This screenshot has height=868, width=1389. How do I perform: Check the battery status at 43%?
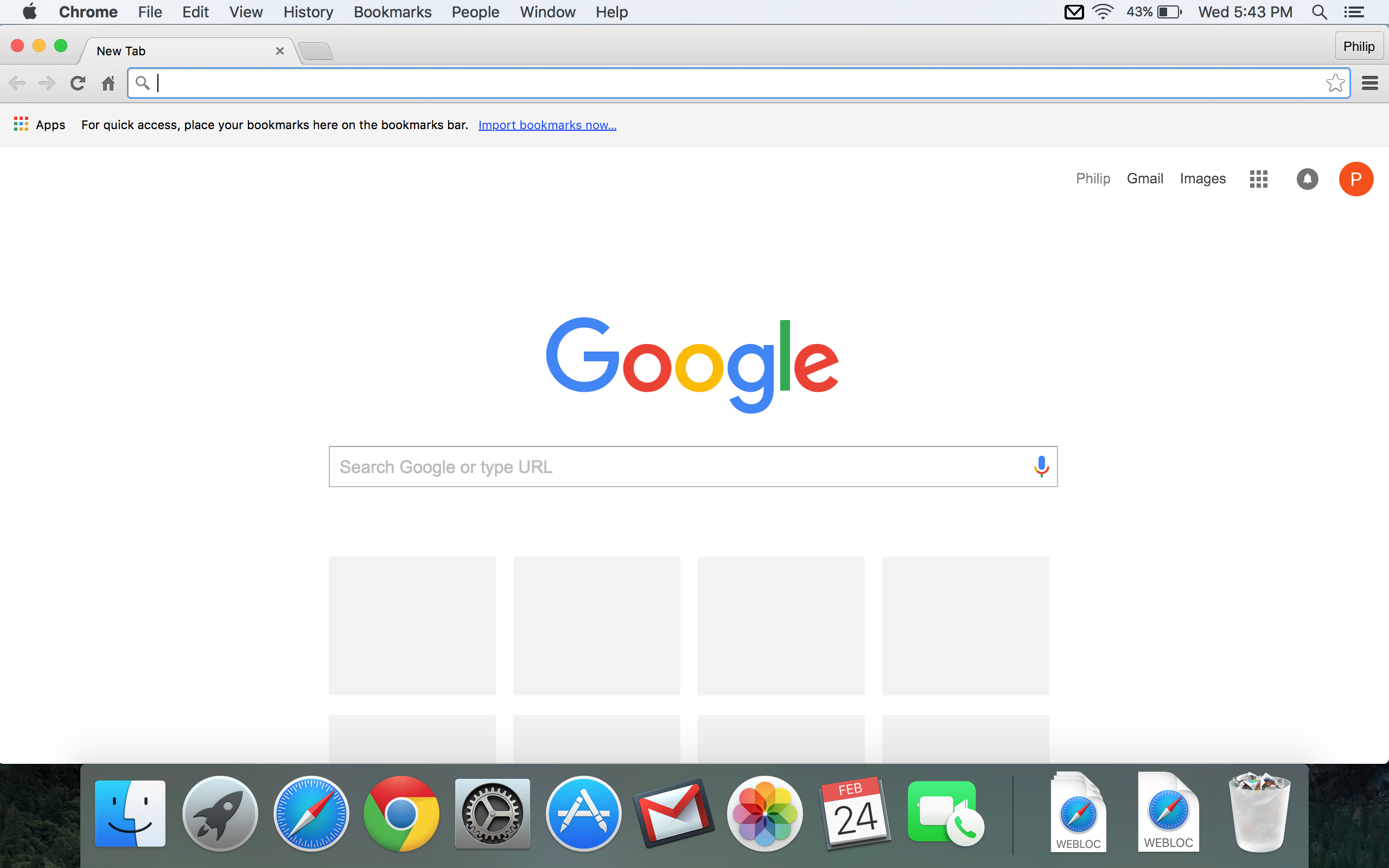pos(1154,12)
